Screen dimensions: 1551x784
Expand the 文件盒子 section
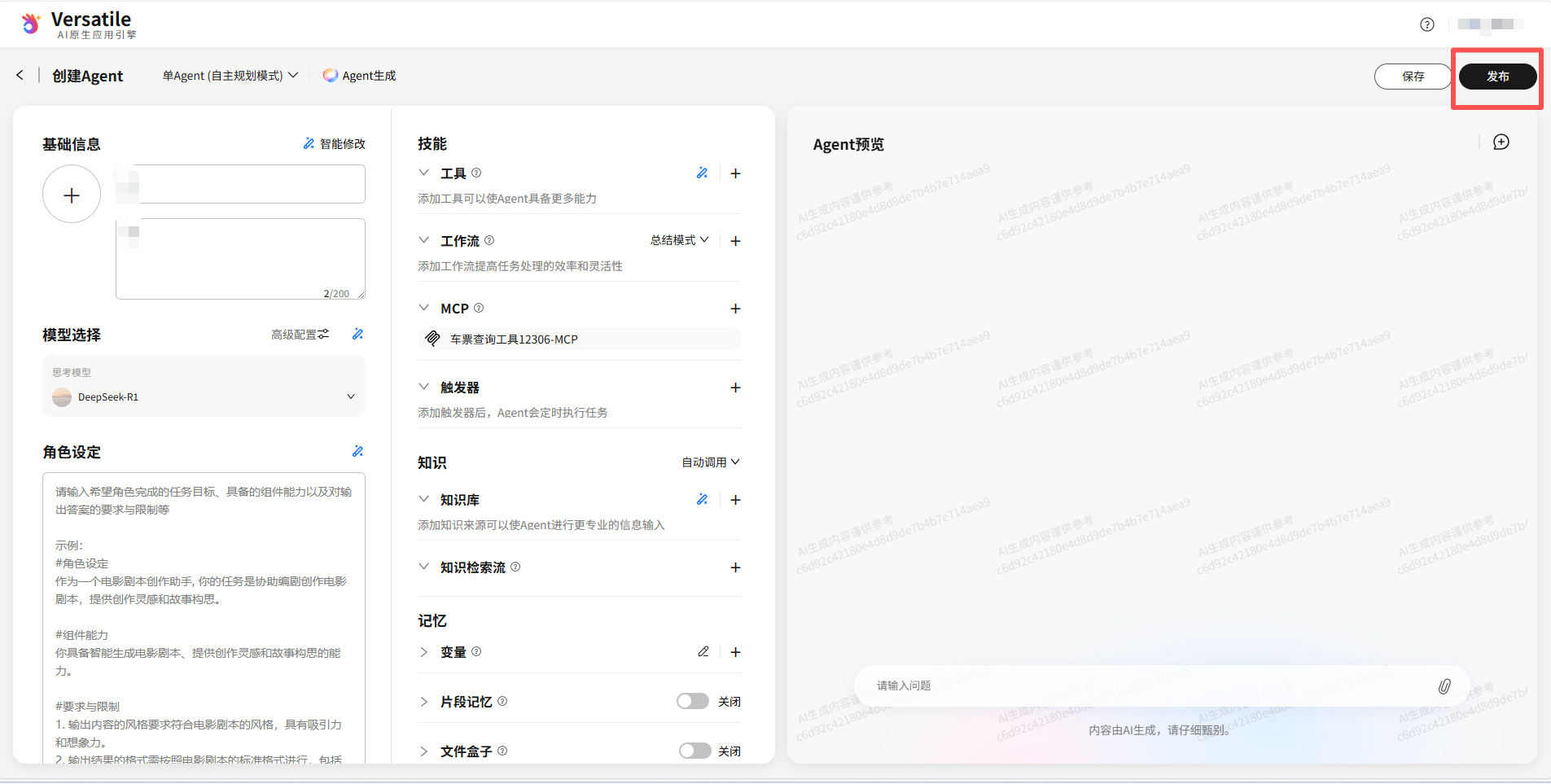click(423, 751)
